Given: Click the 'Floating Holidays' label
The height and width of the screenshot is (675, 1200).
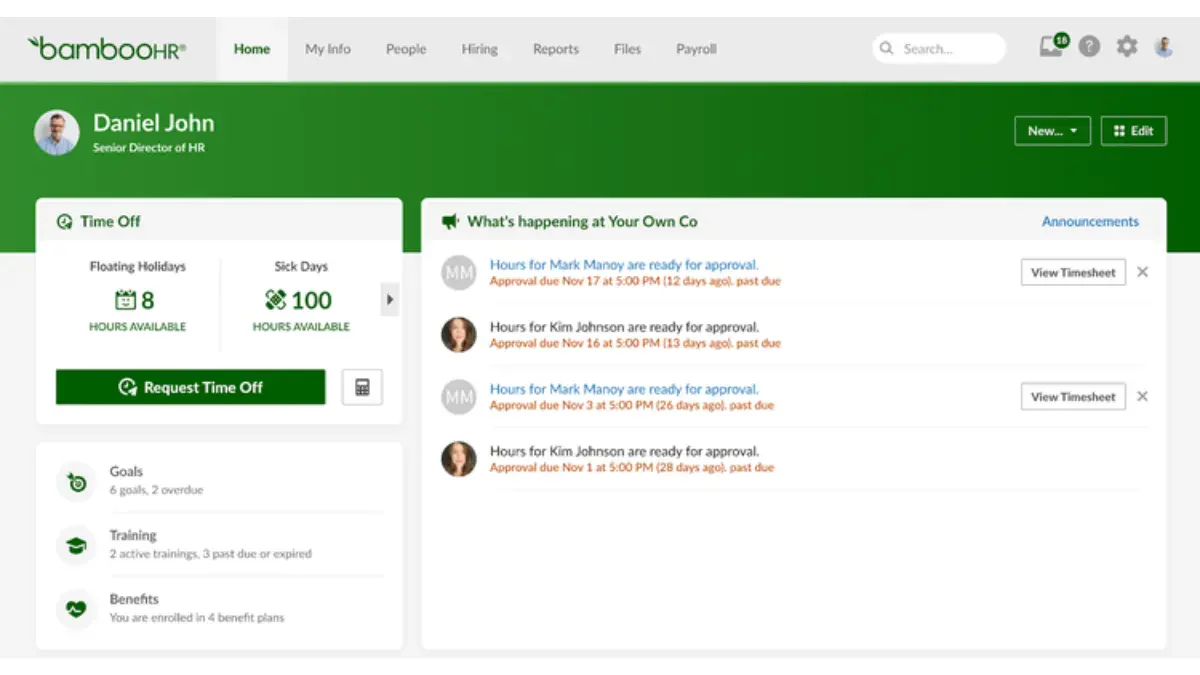Looking at the screenshot, I should point(138,266).
